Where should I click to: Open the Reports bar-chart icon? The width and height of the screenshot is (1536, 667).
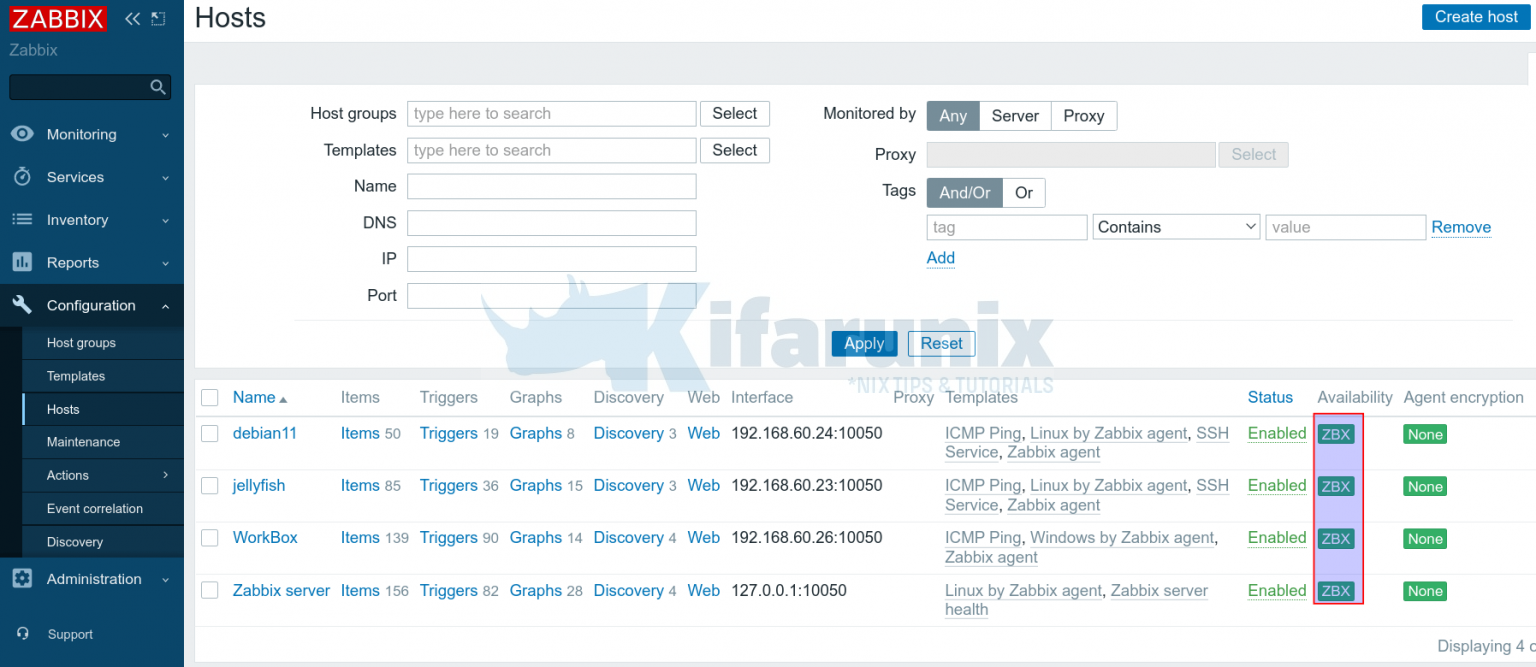pos(23,262)
